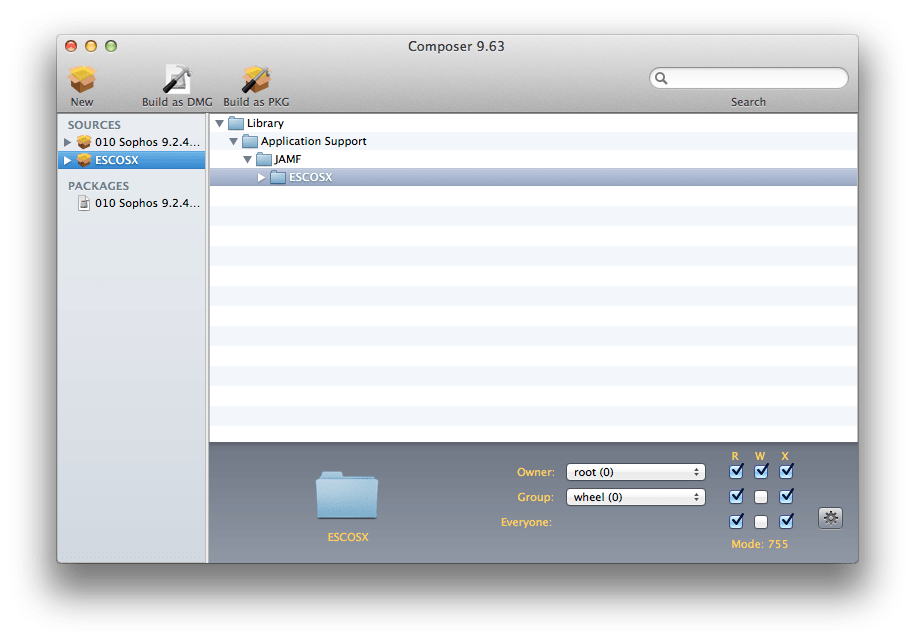
Task: Click the ESCOSX name under folder preview
Action: pos(348,537)
